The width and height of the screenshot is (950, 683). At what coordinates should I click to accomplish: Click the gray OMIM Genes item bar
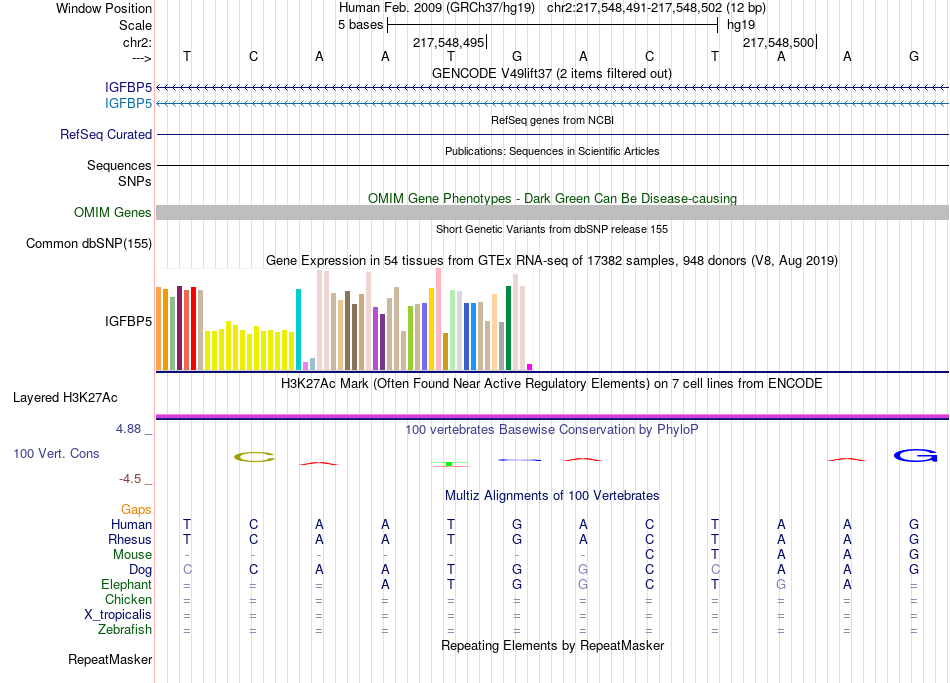click(553, 212)
